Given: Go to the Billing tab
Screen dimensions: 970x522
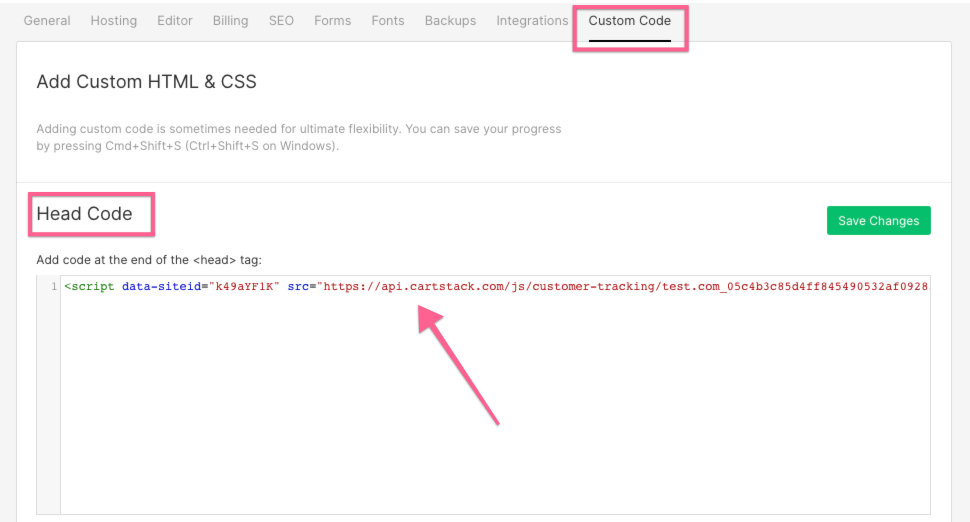Looking at the screenshot, I should [x=231, y=20].
